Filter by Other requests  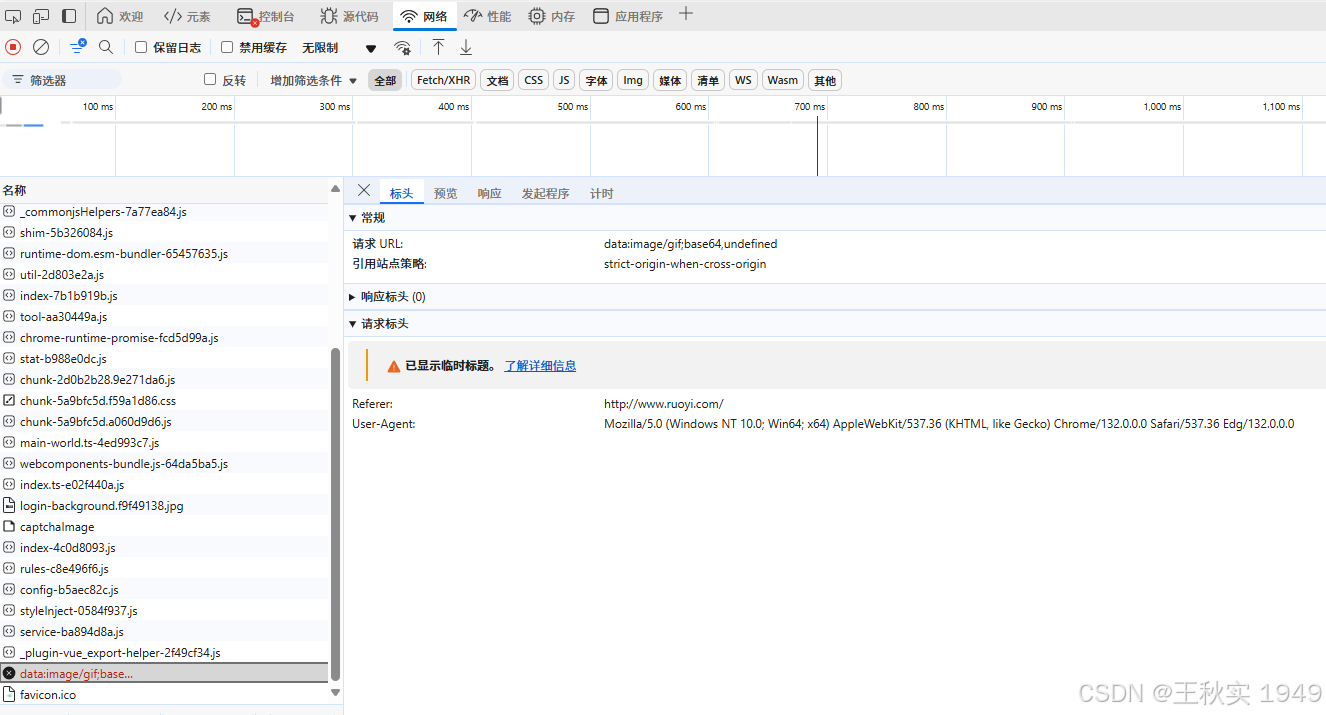point(825,80)
